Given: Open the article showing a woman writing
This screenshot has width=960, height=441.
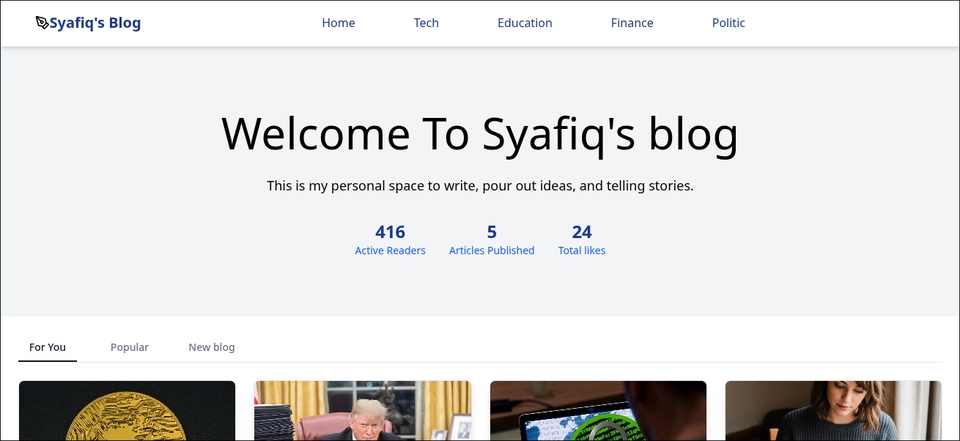Looking at the screenshot, I should (833, 411).
